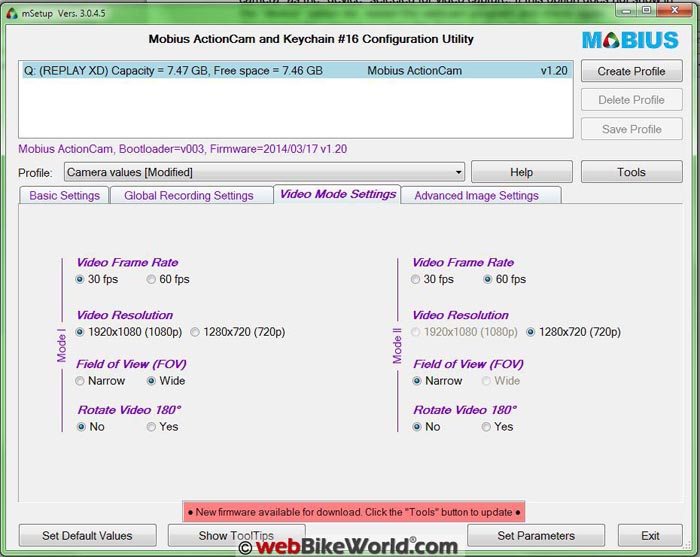Select the REPLAY XD drive row in device list
This screenshot has width=700, height=557.
coord(296,71)
